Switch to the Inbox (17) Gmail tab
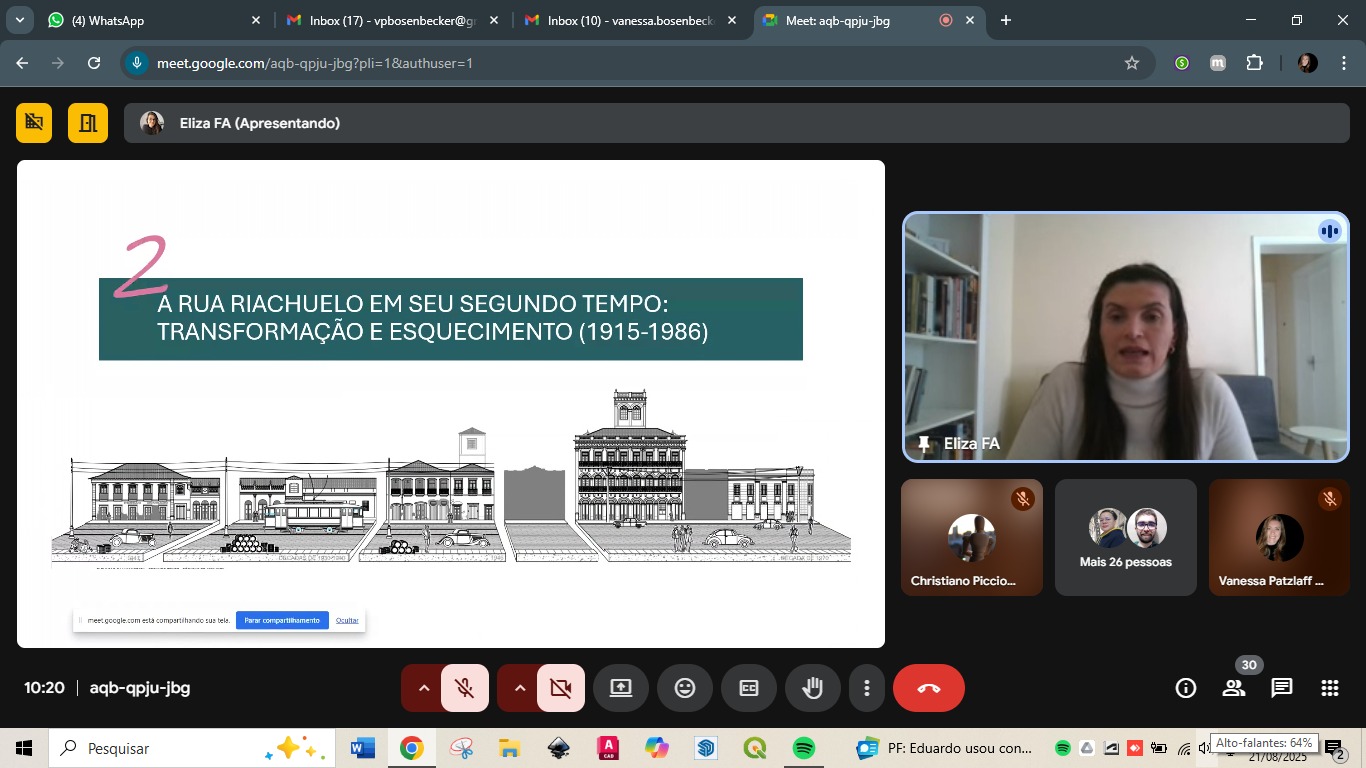Screen dimensions: 1366x768 click(390, 20)
